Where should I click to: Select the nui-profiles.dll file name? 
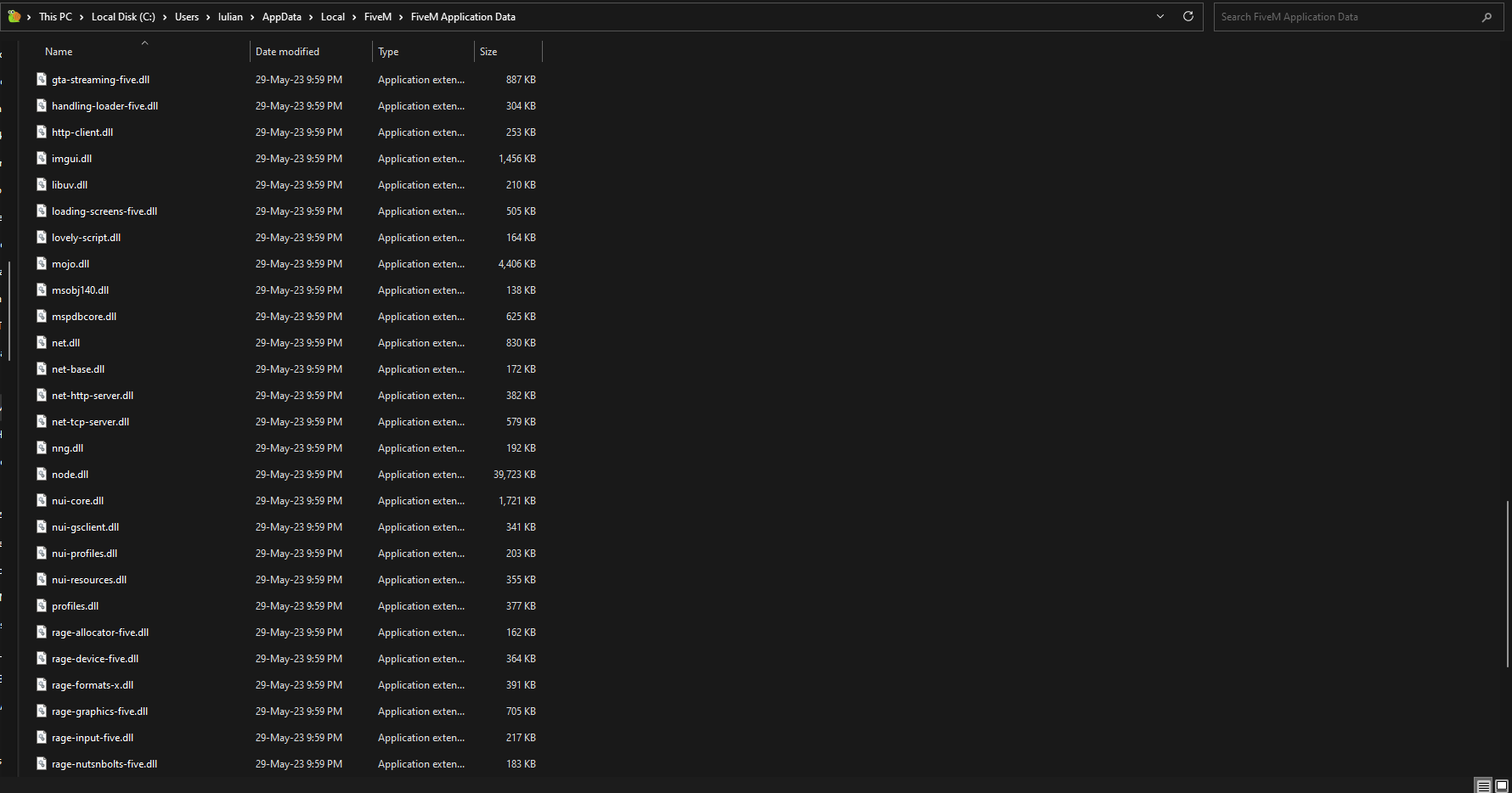click(84, 554)
